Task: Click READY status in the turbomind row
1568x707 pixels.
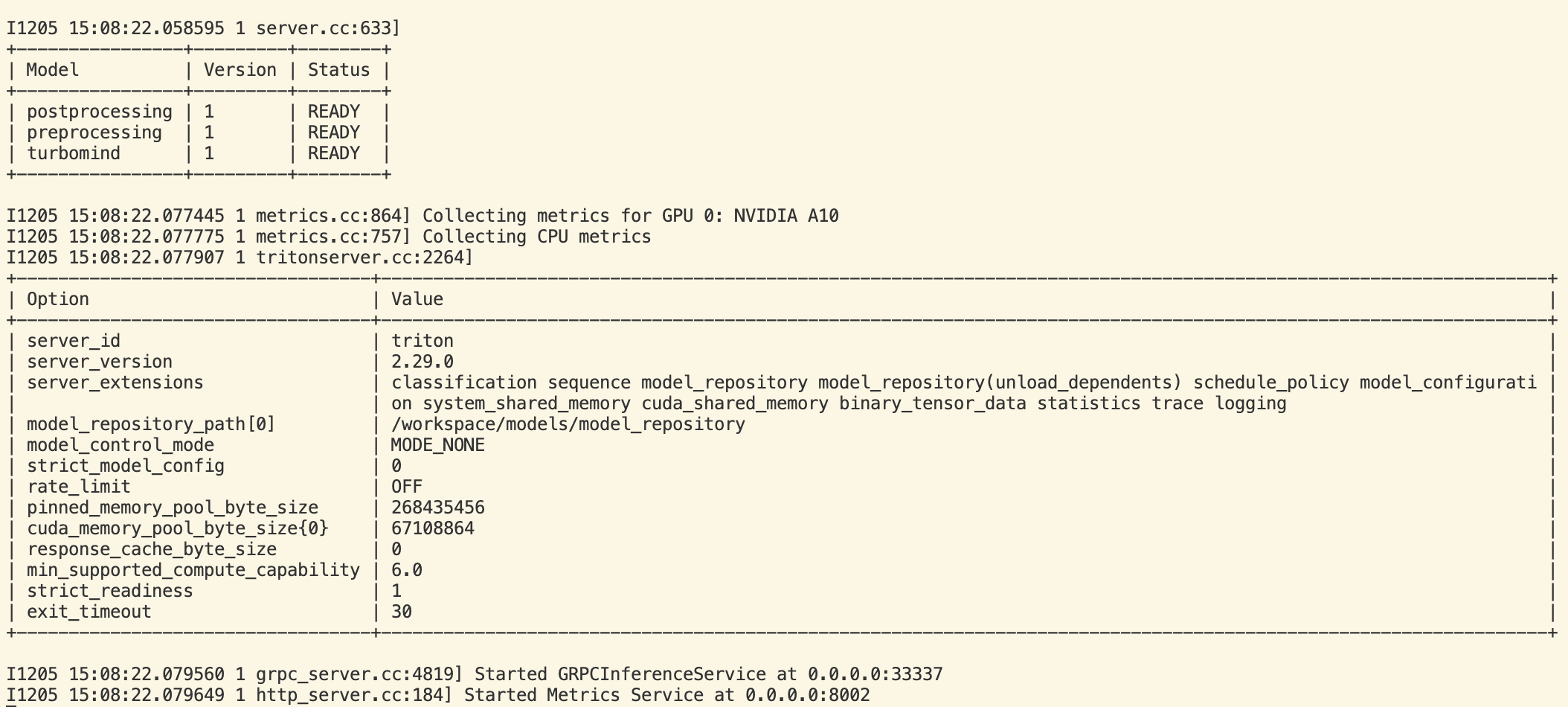Action: [x=334, y=153]
